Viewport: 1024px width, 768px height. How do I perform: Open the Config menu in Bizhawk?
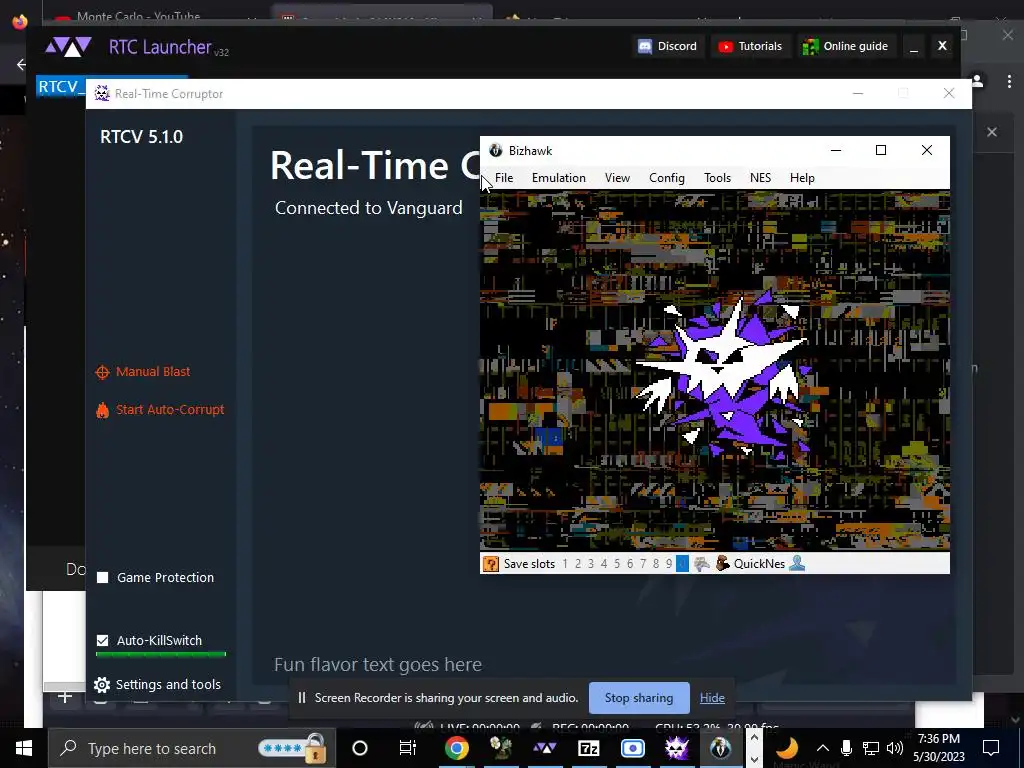(667, 178)
